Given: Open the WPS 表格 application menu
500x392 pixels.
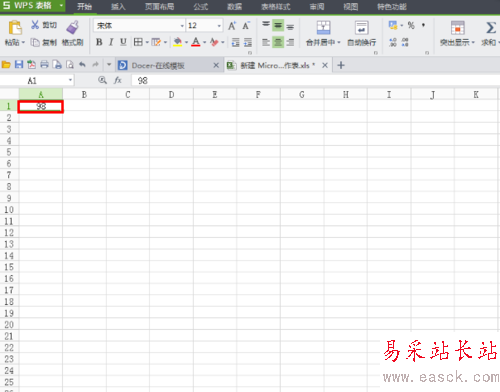Looking at the screenshot, I should pyautogui.click(x=32, y=6).
